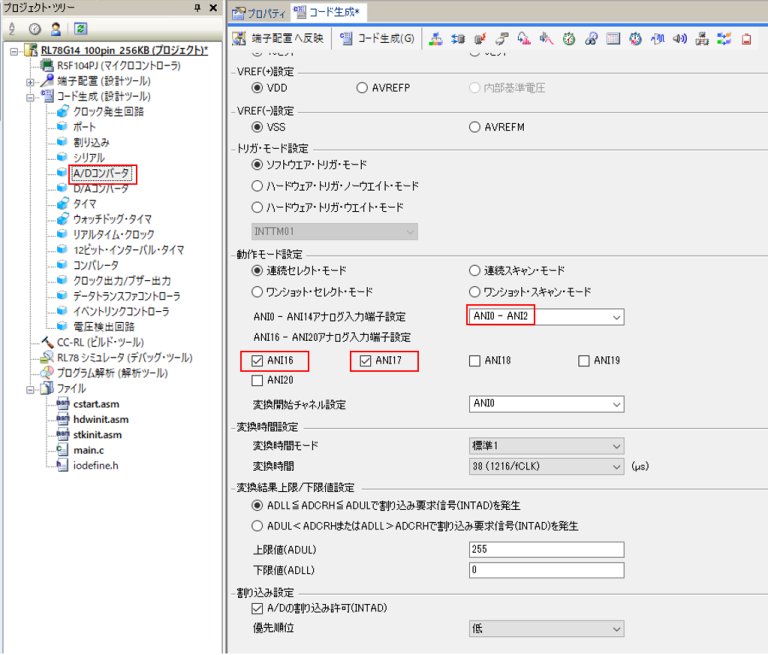
Task: Collapse the ファイル node in the project tree
Action: [31, 388]
